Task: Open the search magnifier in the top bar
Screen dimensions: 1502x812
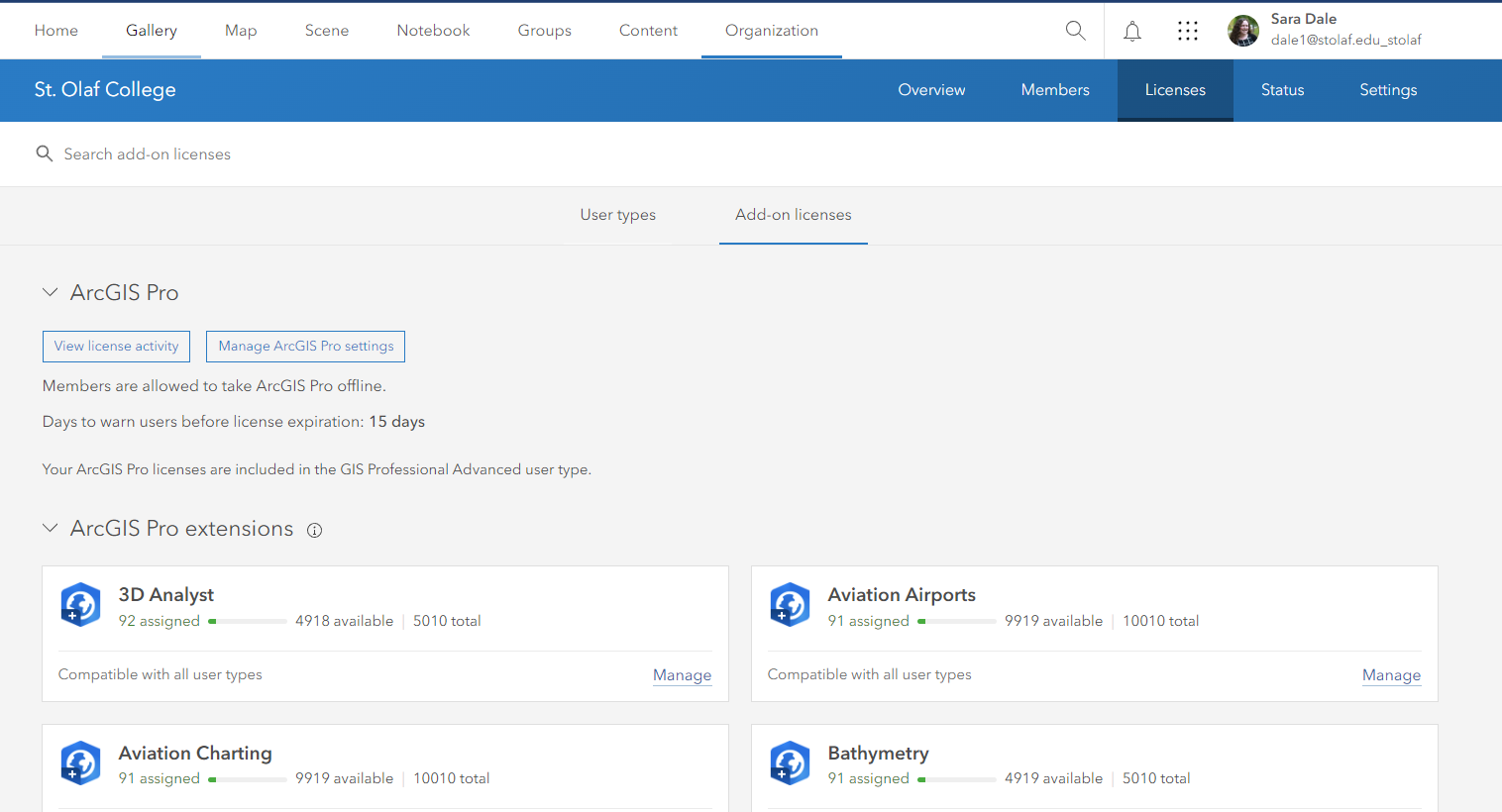Action: click(1075, 31)
